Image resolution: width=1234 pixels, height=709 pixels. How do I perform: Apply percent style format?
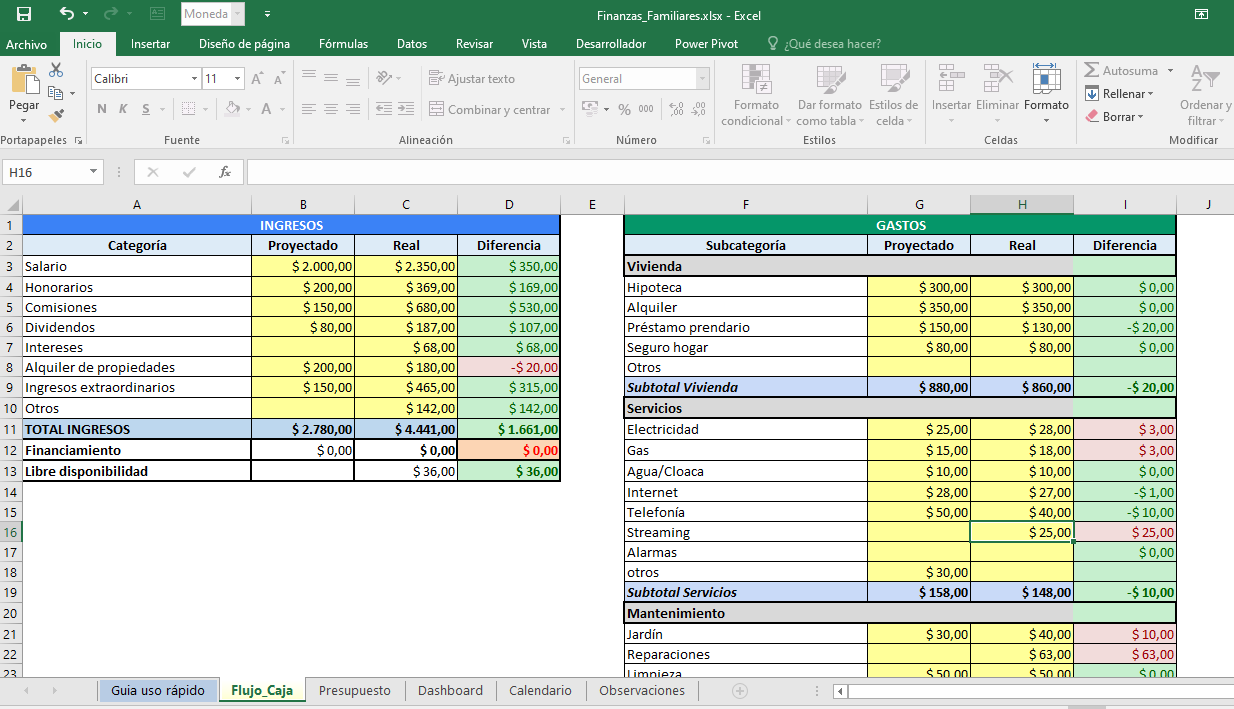tap(624, 109)
